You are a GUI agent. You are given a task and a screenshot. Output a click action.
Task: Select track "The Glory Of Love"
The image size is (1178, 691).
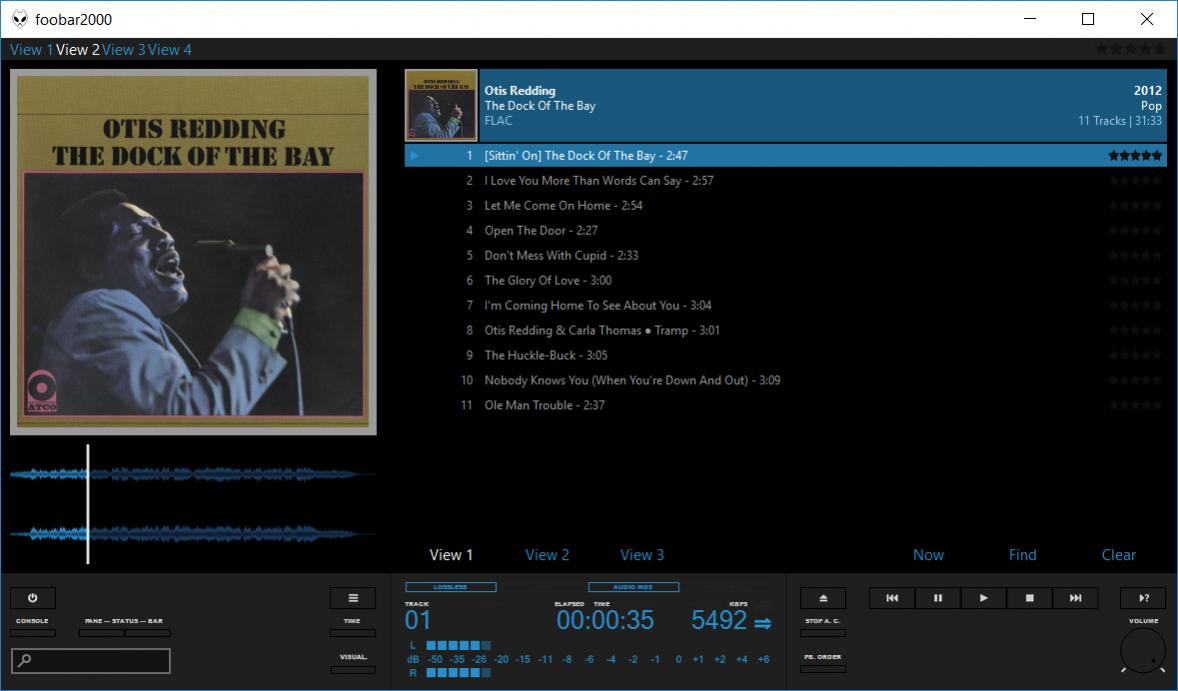785,280
